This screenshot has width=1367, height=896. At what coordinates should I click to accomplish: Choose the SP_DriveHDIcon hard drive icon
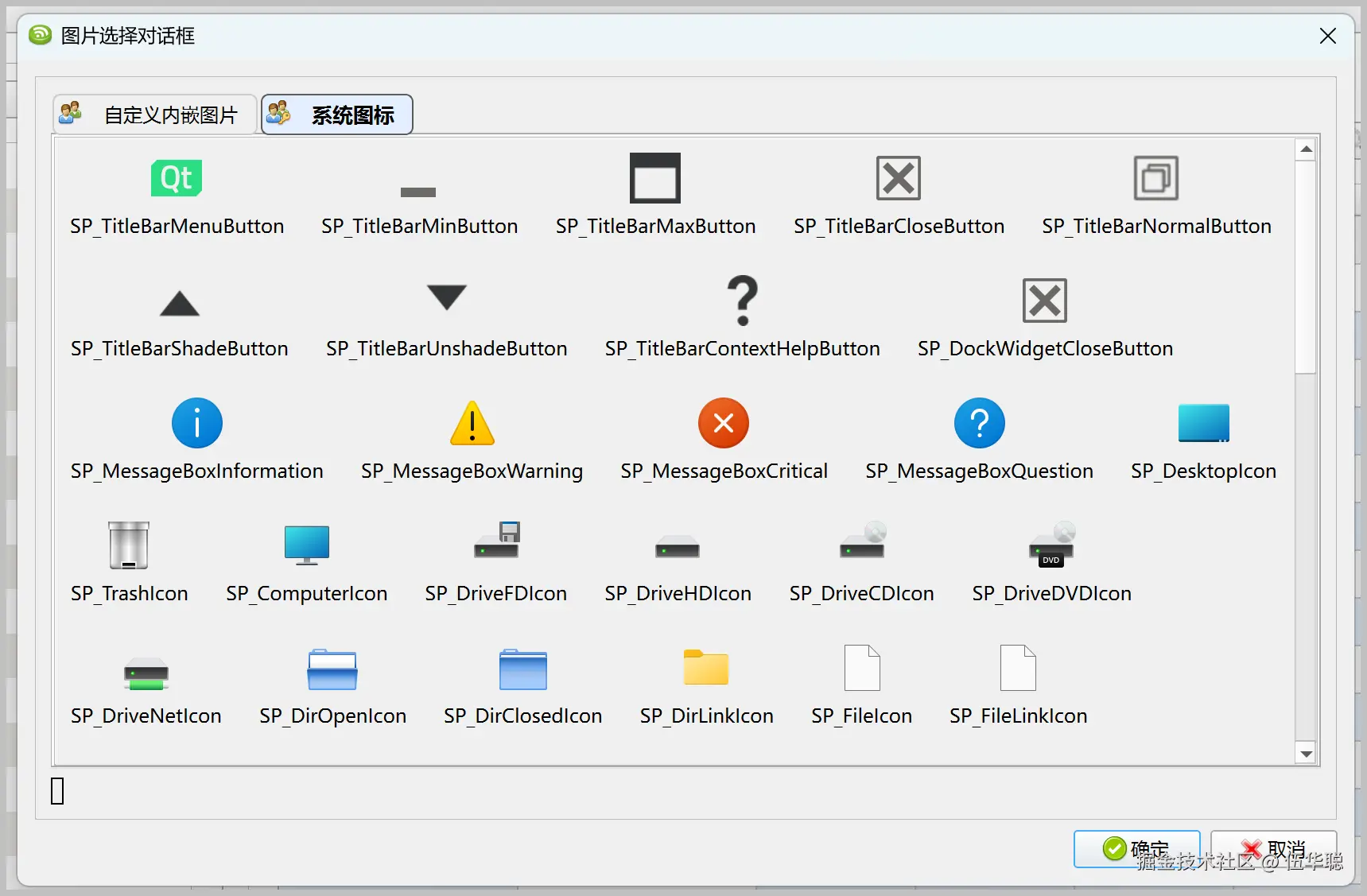click(x=678, y=547)
